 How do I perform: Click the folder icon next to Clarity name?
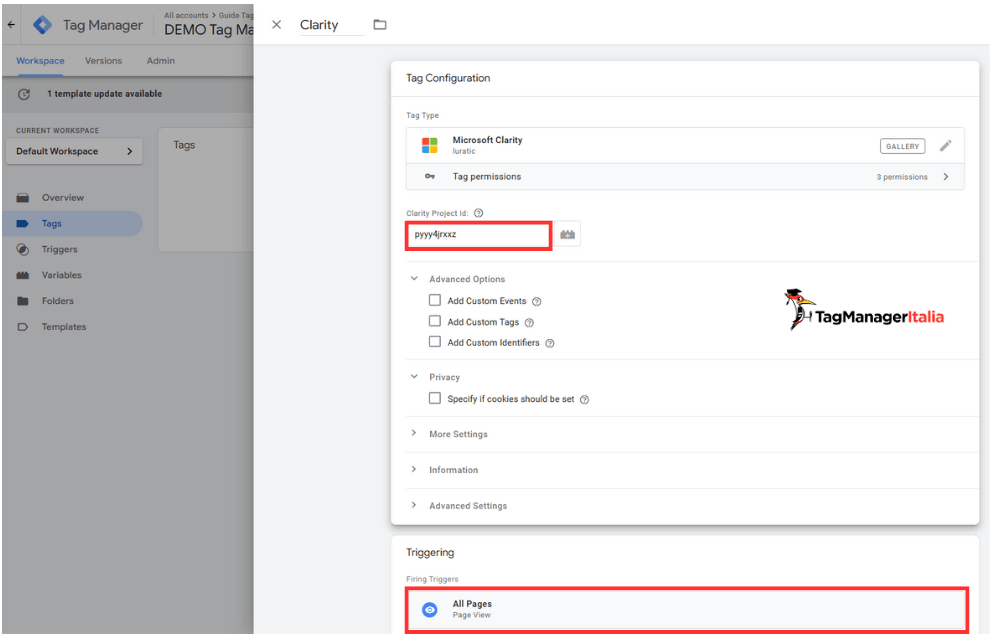point(380,25)
